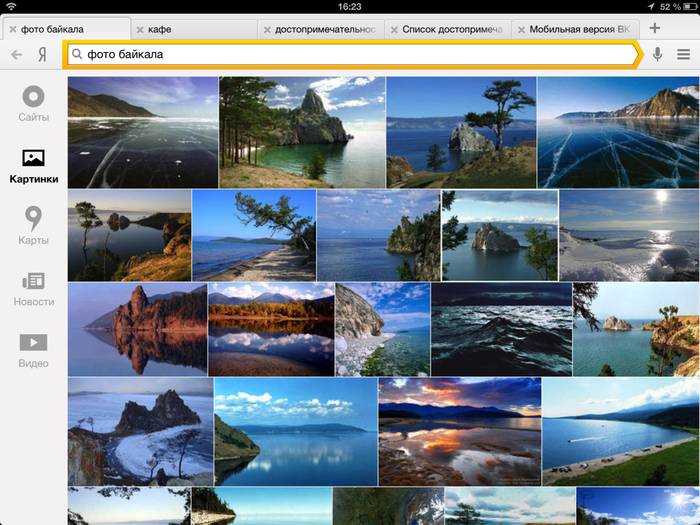Select the Карты map pin icon
The image size is (700, 525).
click(33, 218)
